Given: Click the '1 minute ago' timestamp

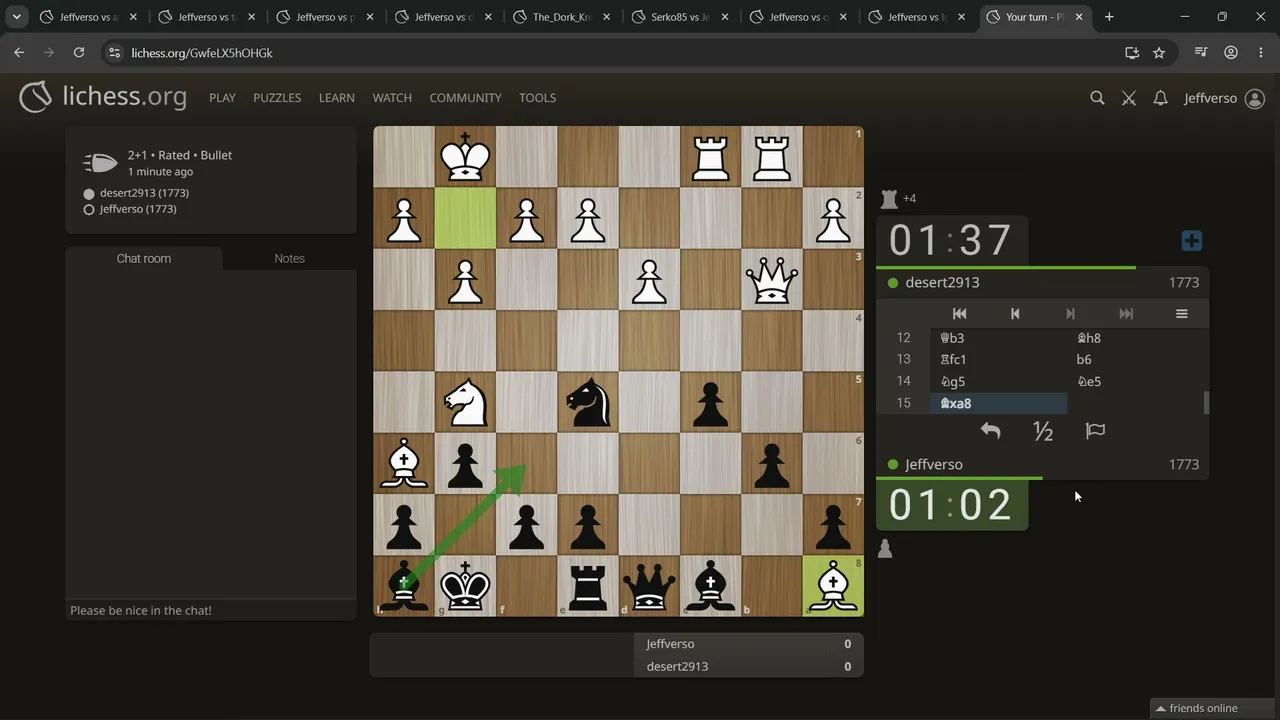Looking at the screenshot, I should point(160,172).
